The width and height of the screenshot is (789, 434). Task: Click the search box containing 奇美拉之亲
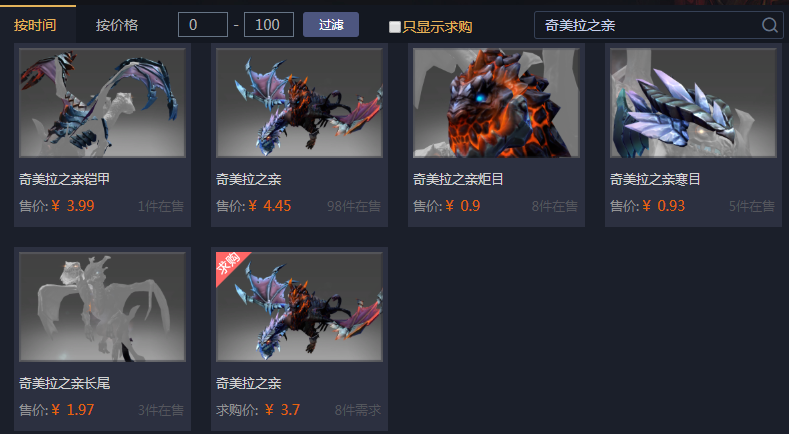pos(659,25)
